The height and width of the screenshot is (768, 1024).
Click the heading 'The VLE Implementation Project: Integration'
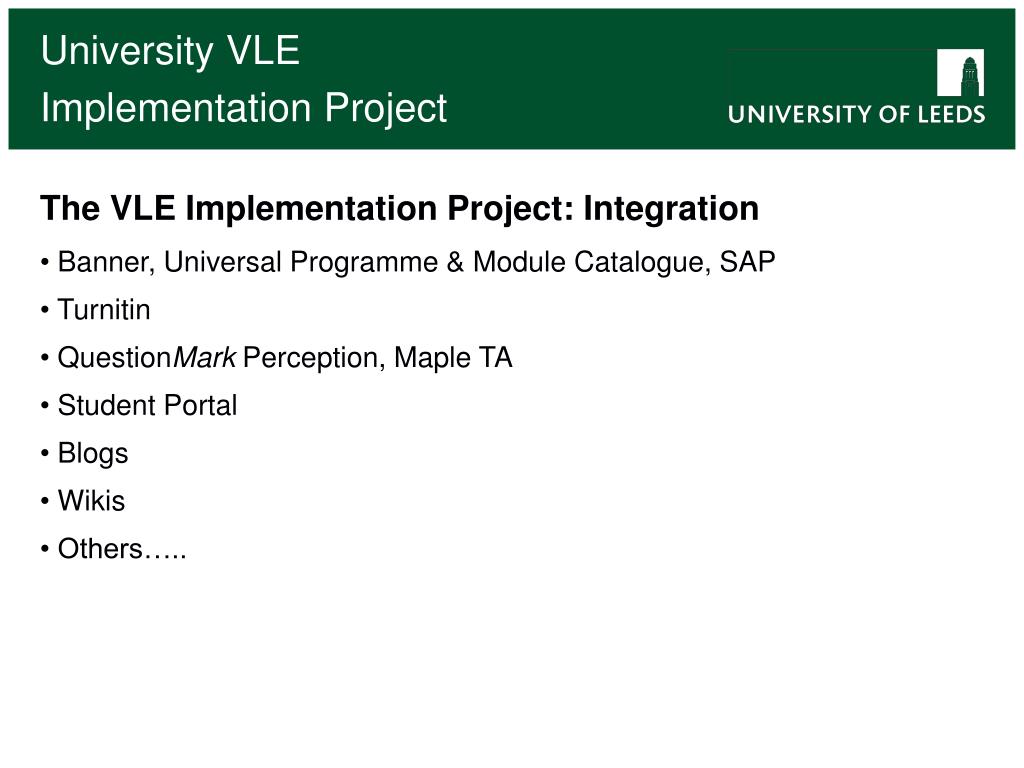(x=400, y=209)
